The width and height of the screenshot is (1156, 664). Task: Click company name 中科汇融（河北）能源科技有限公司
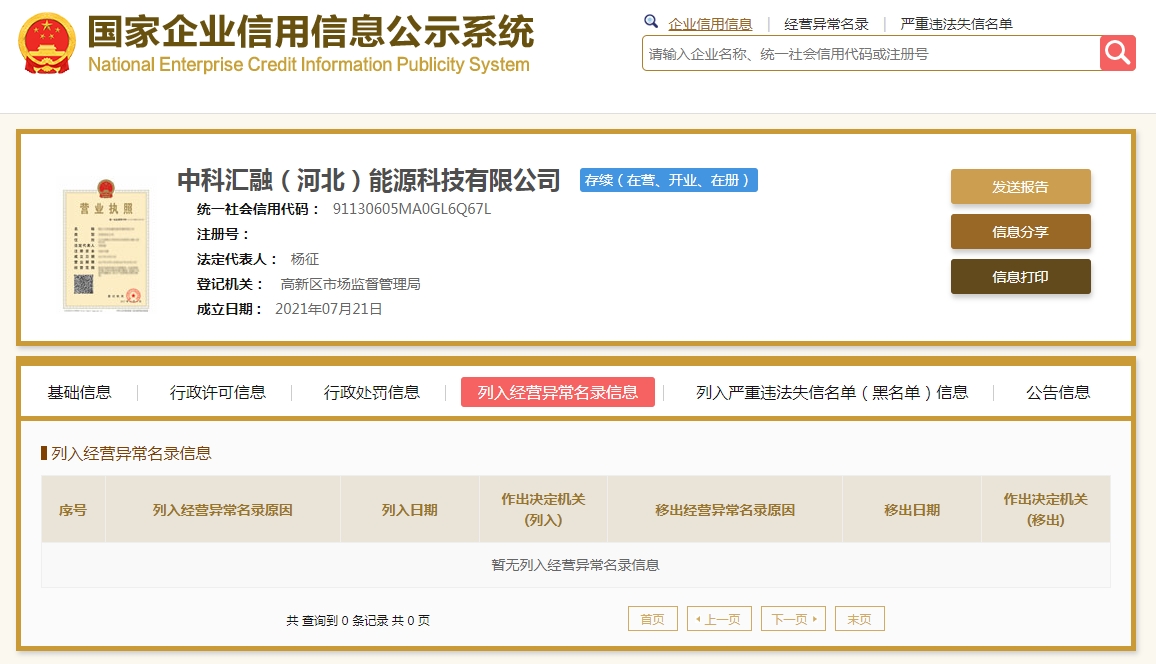point(369,181)
